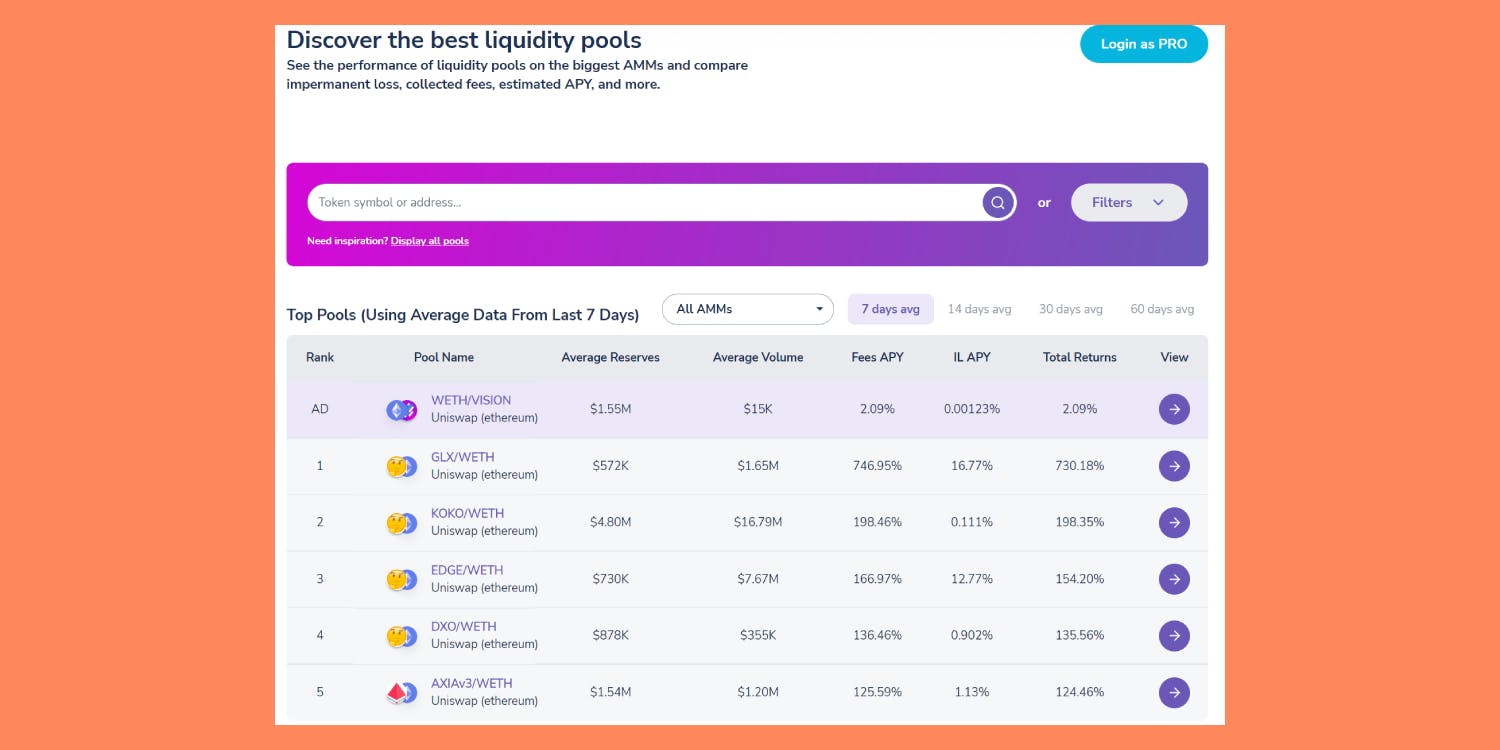Screen dimensions: 1500x750
Task: Open WETH/VISION pool view arrow
Action: coord(1174,409)
